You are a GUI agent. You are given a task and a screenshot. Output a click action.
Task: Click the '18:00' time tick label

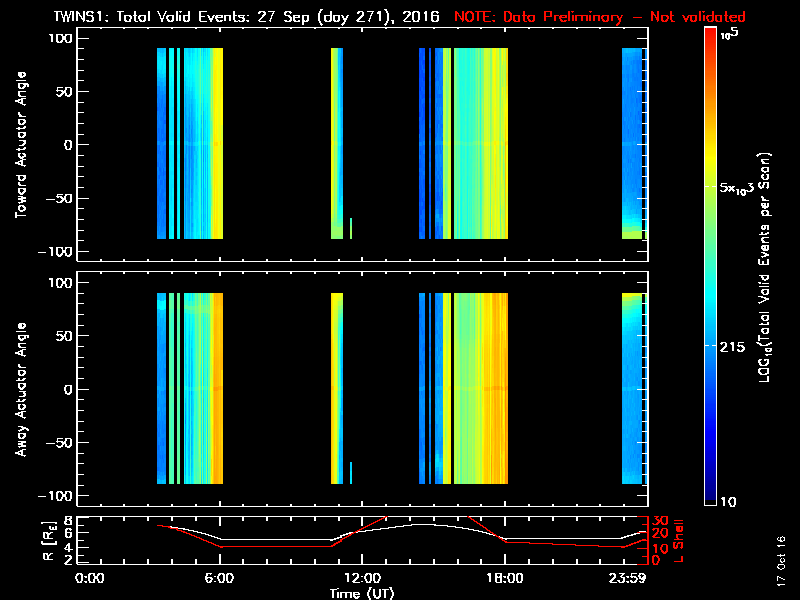pyautogui.click(x=505, y=579)
